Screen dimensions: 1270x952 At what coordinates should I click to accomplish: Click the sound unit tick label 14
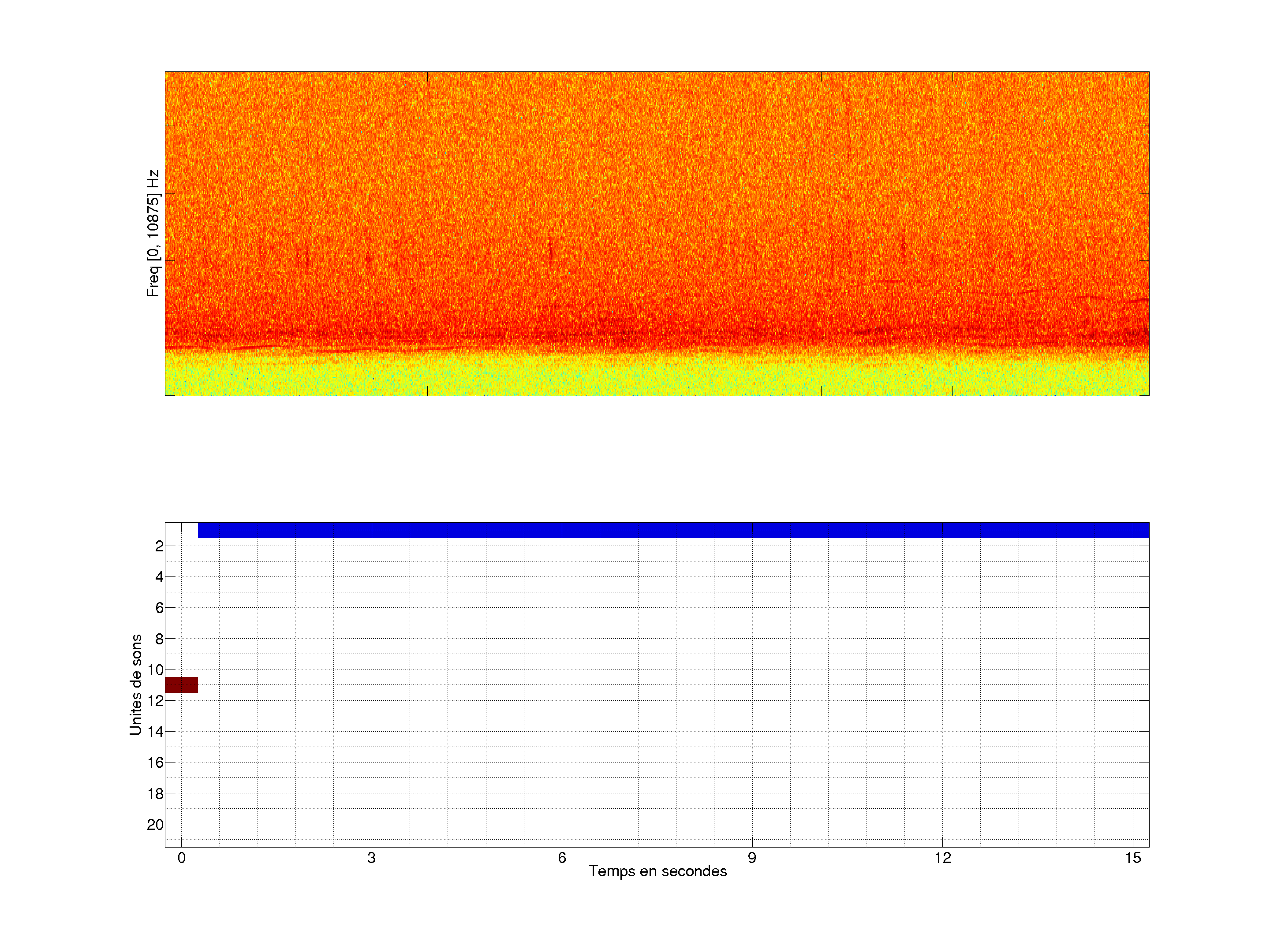click(155, 732)
